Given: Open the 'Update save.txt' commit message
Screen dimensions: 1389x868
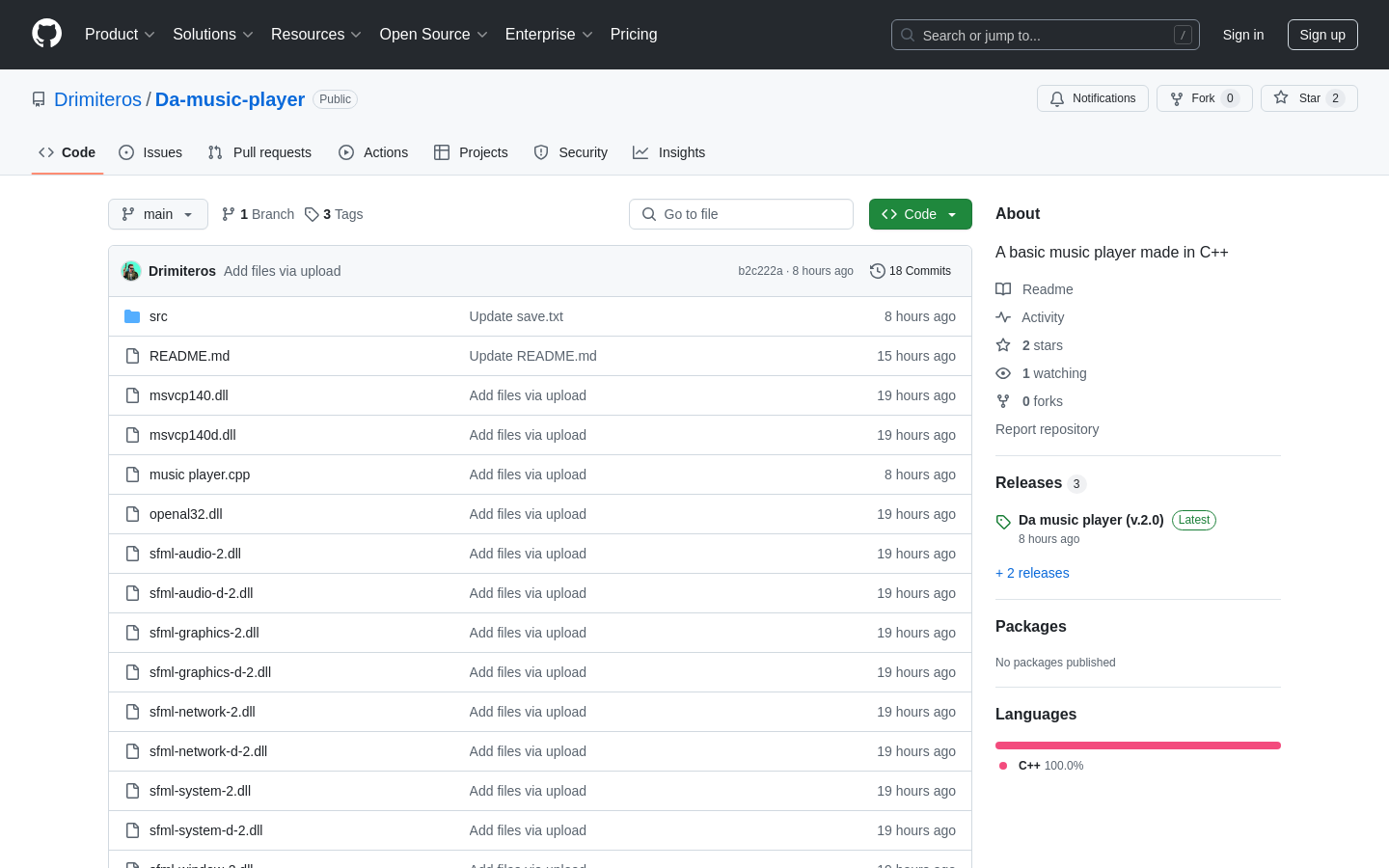Looking at the screenshot, I should (x=516, y=316).
